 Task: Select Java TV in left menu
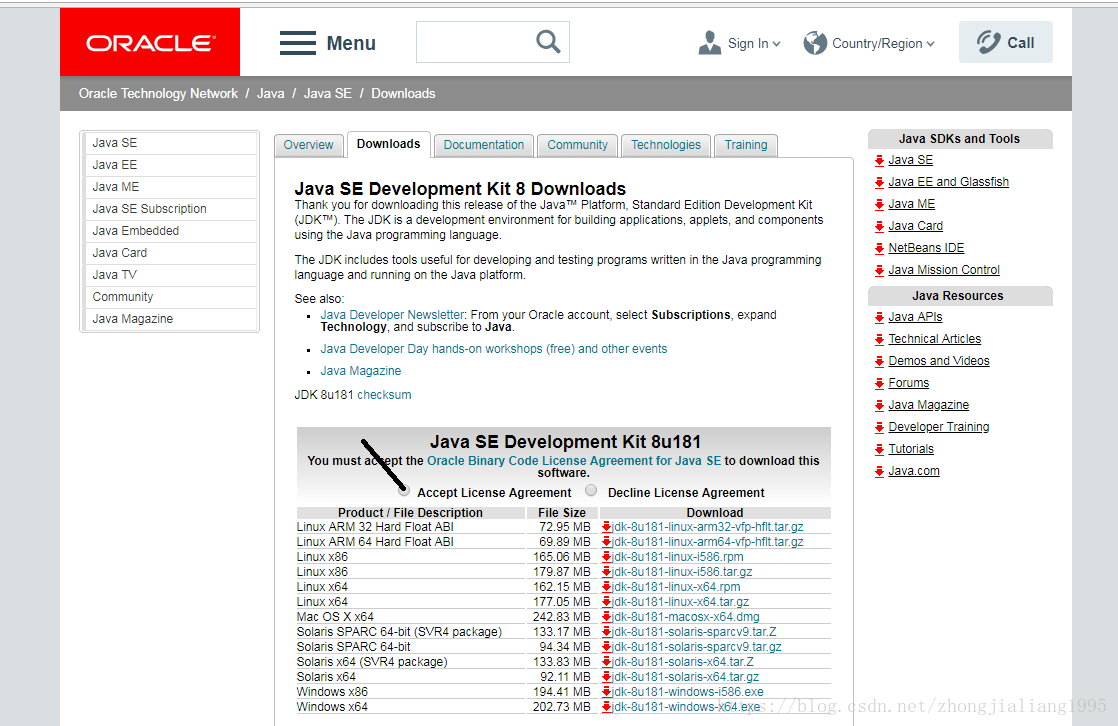[170, 275]
